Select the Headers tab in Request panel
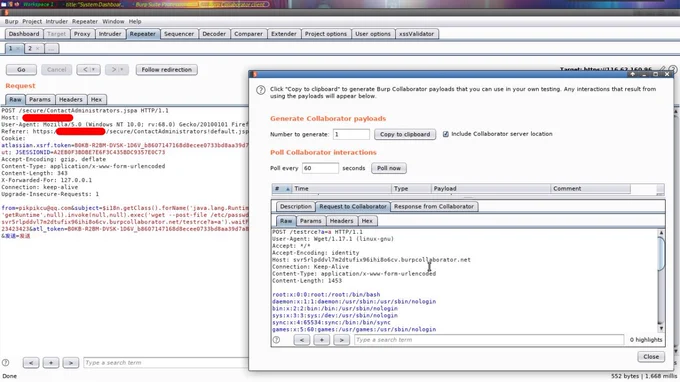The height and width of the screenshot is (382, 680). [x=71, y=99]
